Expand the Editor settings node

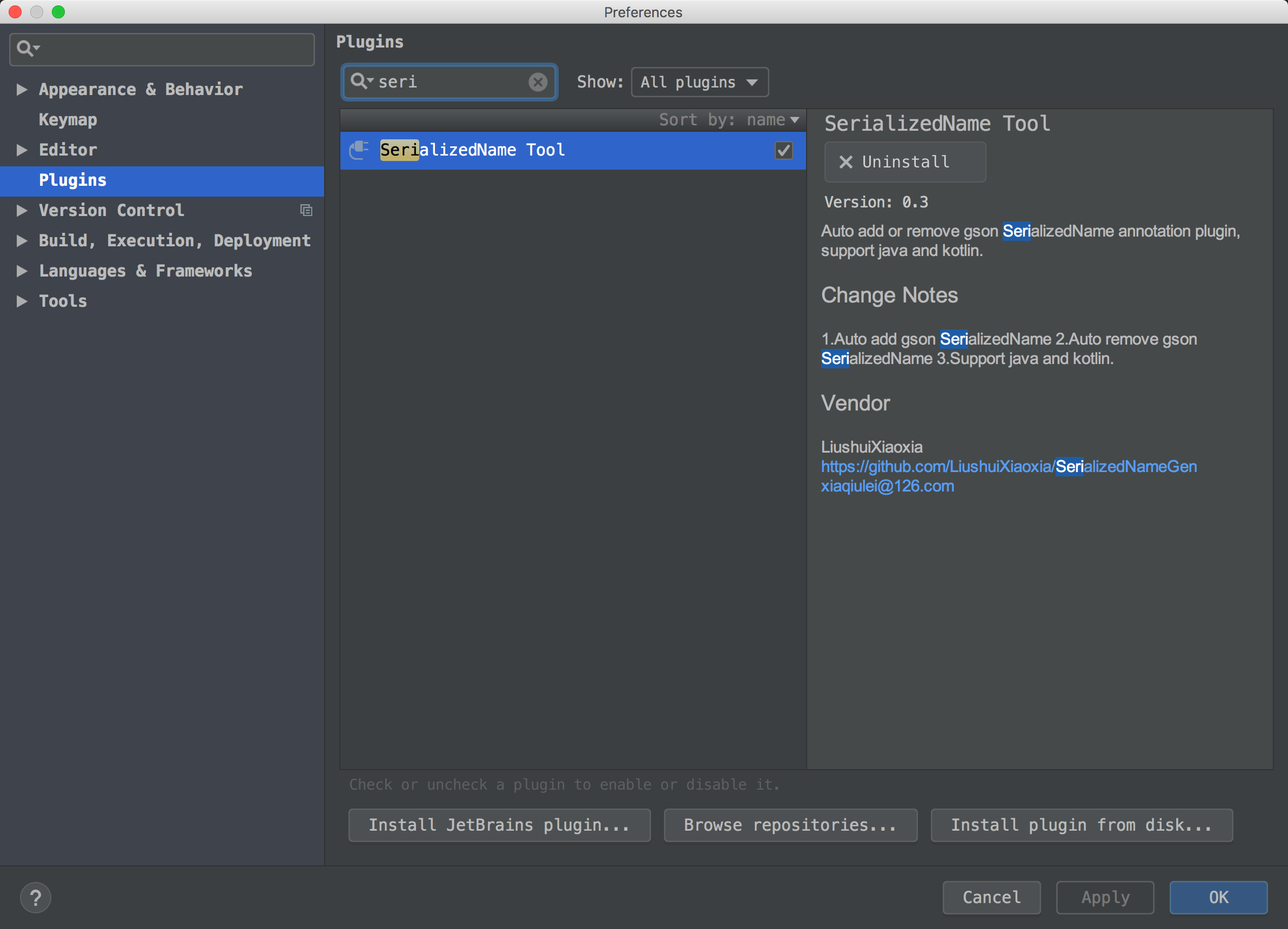point(22,150)
